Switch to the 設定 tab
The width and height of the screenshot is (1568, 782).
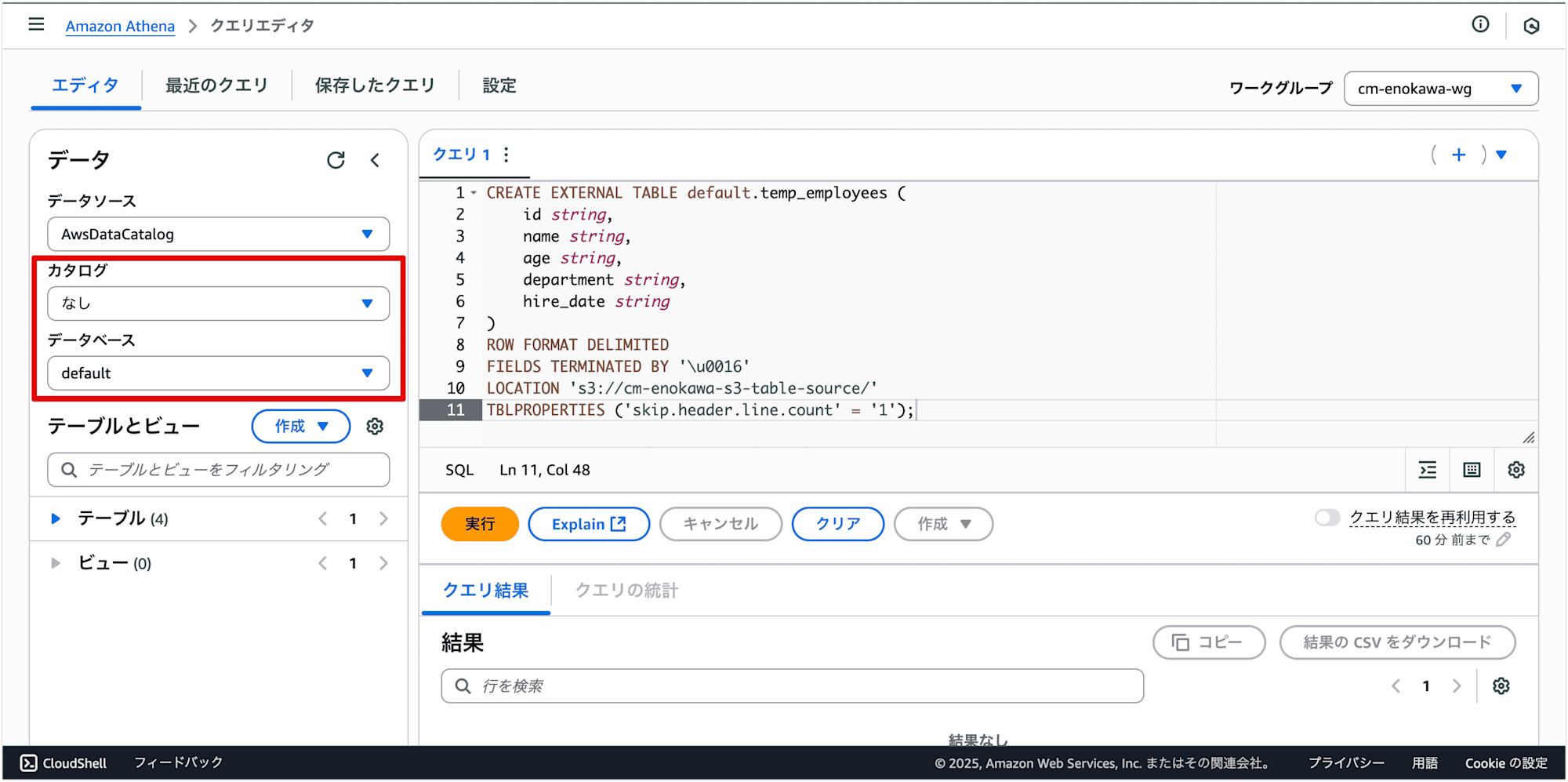coord(499,85)
